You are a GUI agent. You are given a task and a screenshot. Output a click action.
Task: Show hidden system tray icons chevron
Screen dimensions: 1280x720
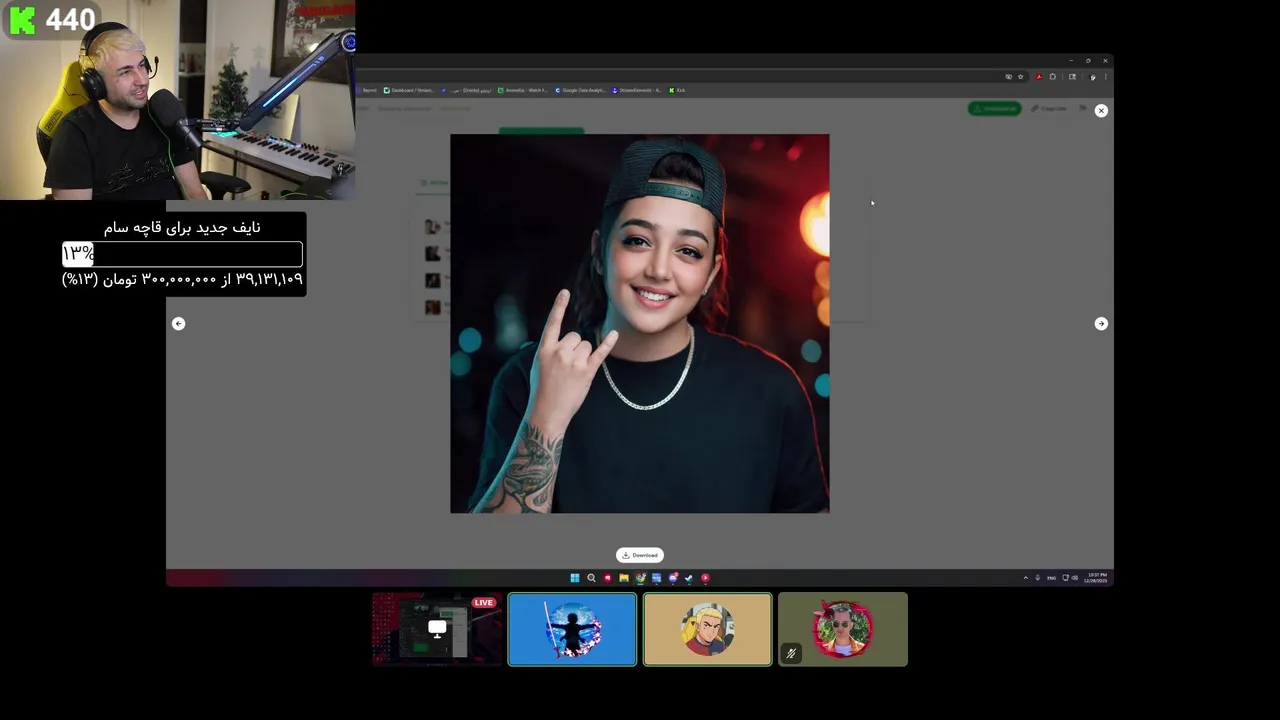pos(1026,578)
